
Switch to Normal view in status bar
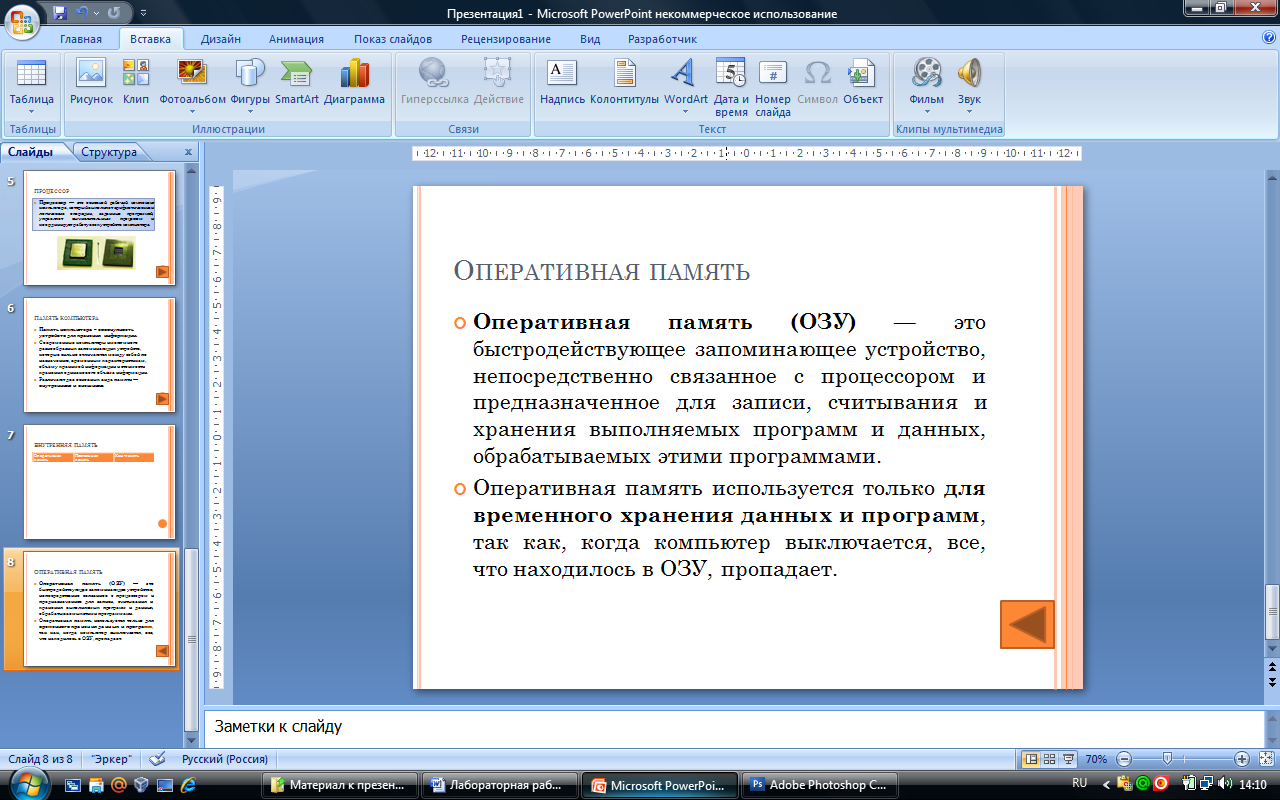click(1031, 759)
